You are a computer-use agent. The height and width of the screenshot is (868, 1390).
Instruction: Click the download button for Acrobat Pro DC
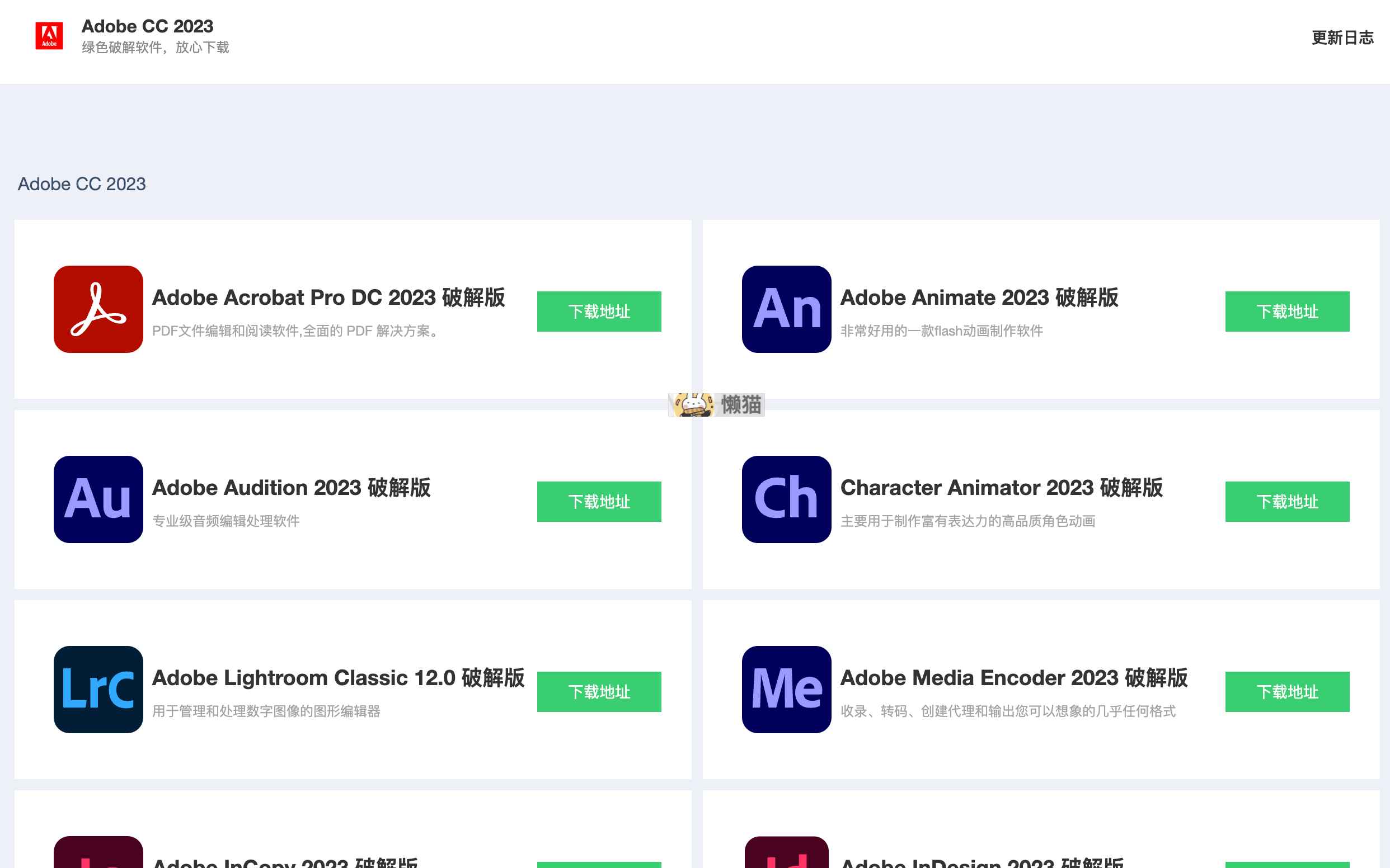(x=599, y=311)
